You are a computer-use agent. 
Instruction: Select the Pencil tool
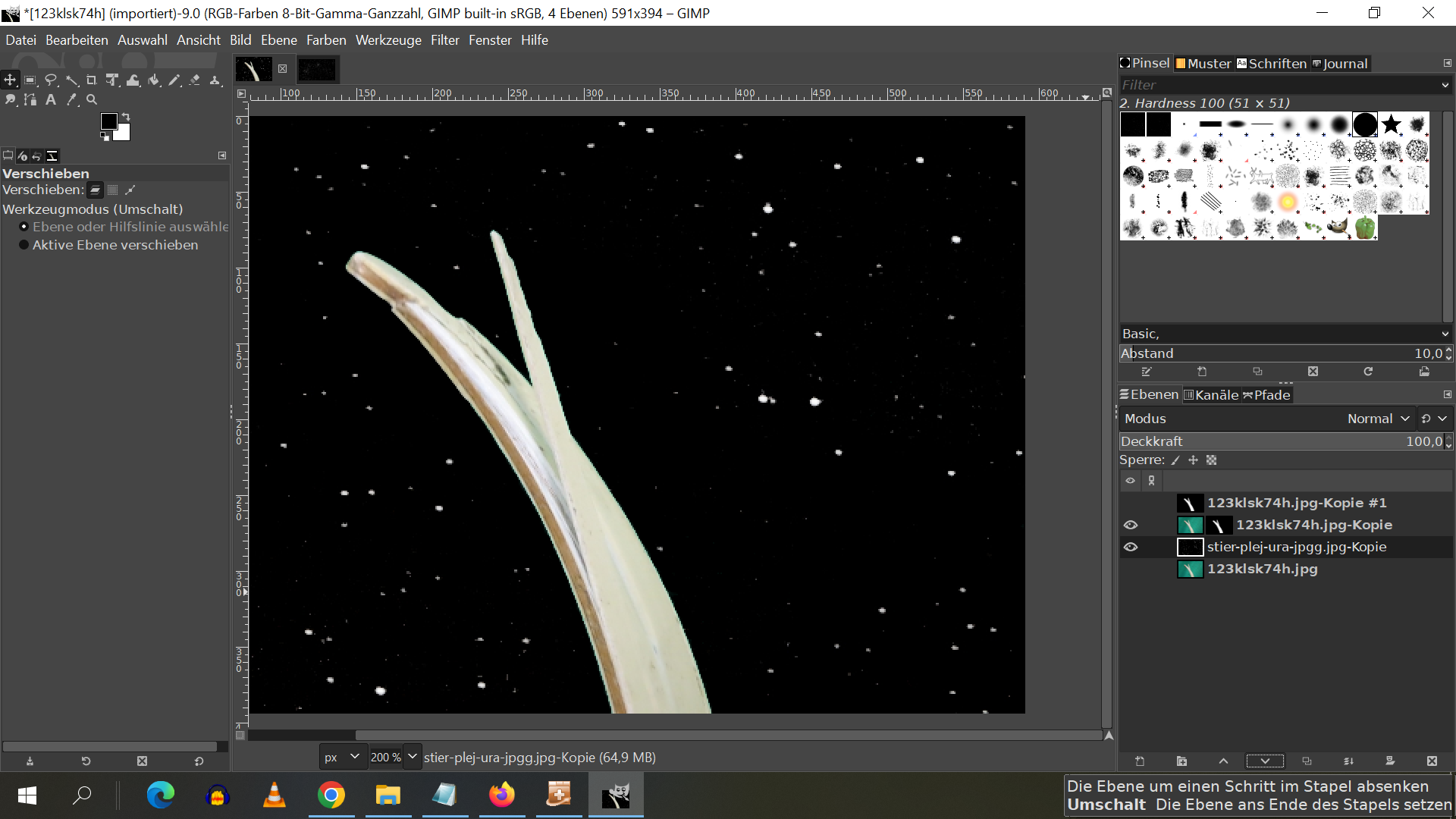tap(174, 80)
